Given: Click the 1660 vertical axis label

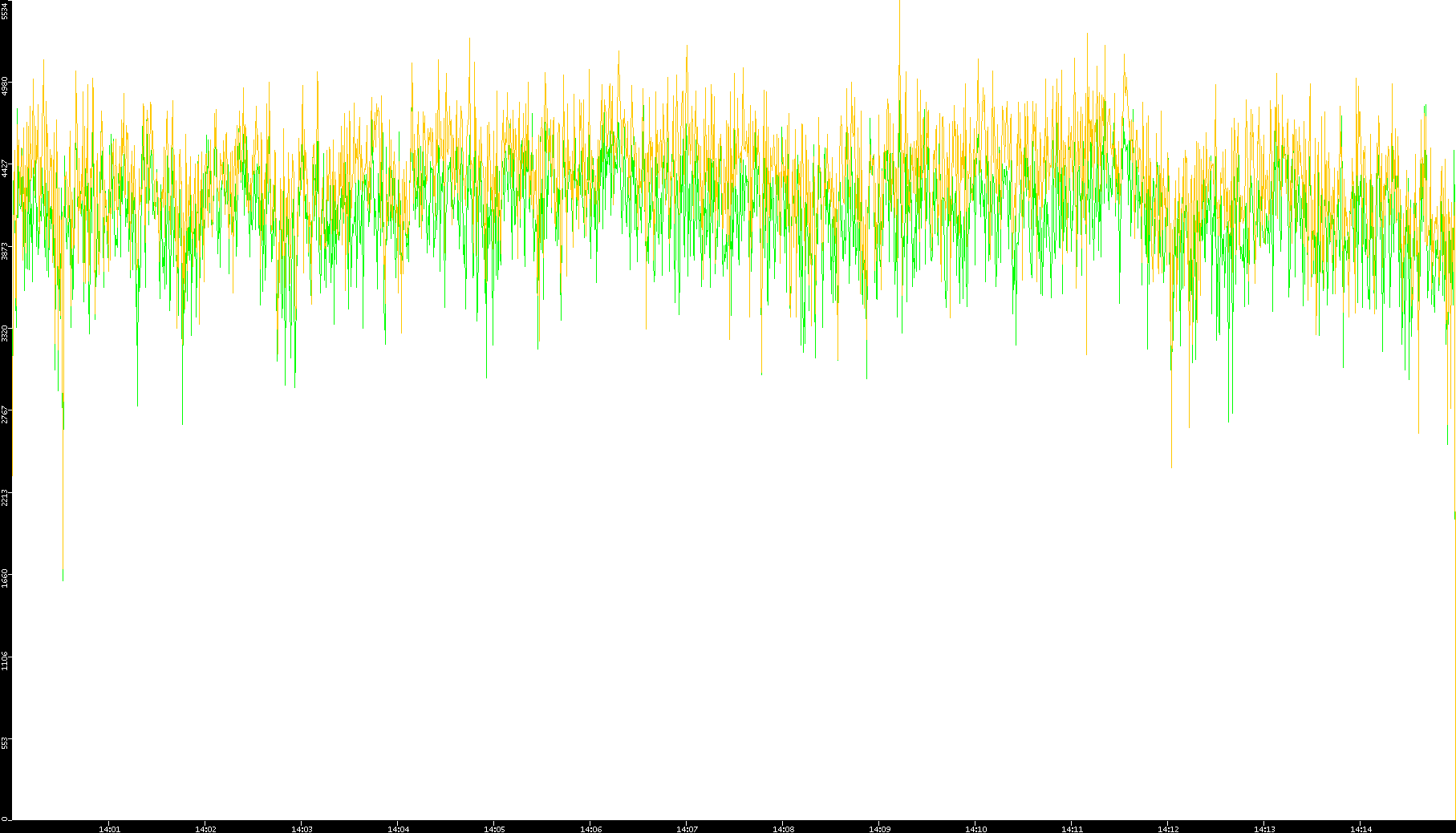Looking at the screenshot, I should click(6, 578).
